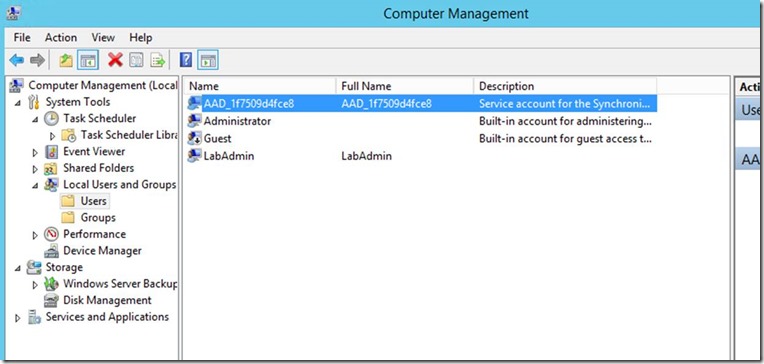Open the Help menu
This screenshot has width=764, height=364.
(141, 38)
